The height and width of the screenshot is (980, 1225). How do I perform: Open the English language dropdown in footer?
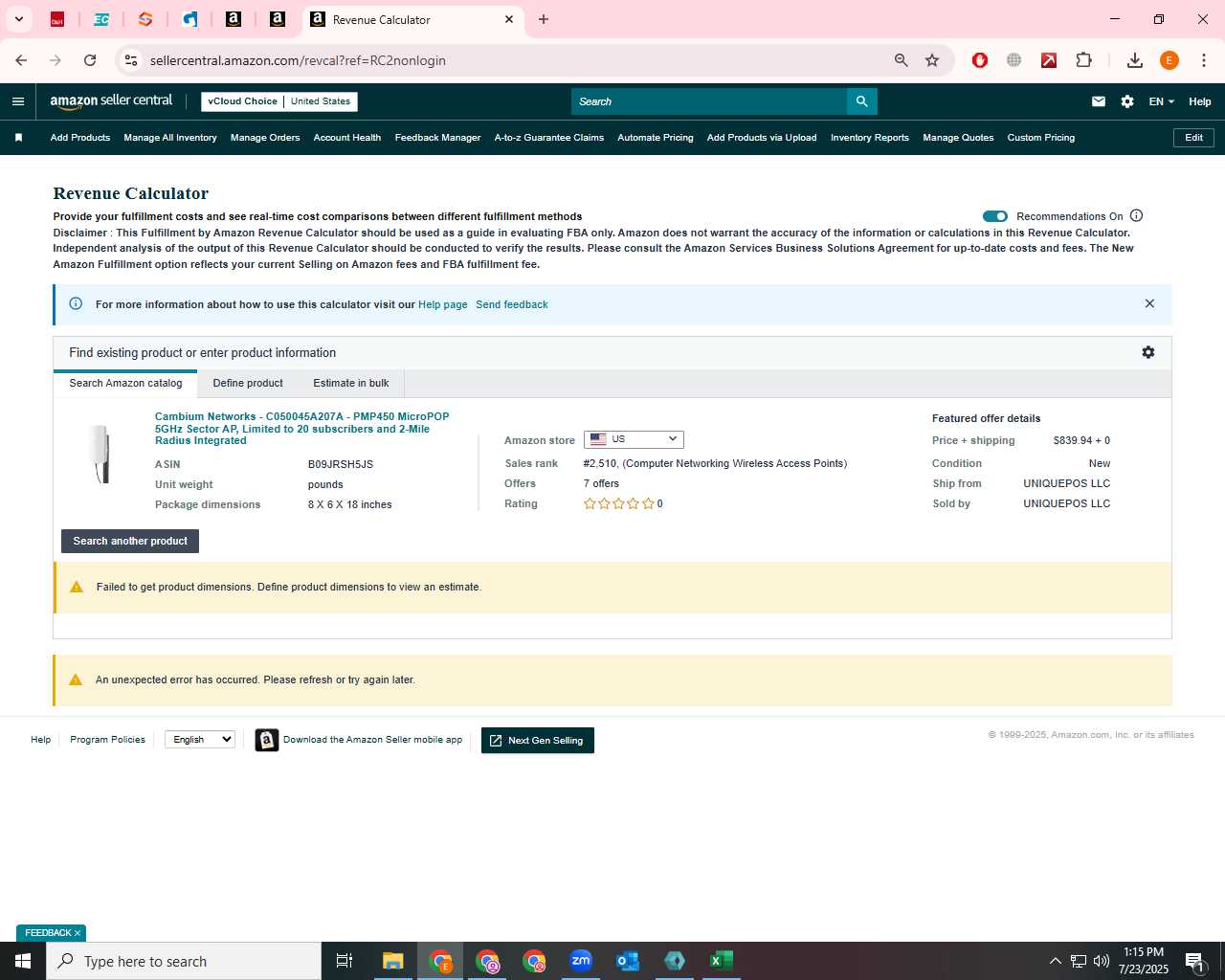pos(200,739)
